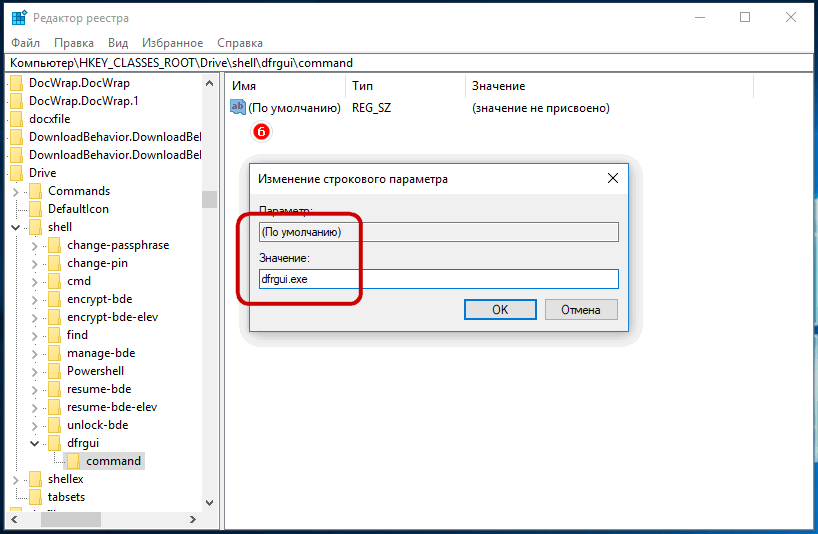Screen dimensions: 818x534
Task: Click the change-passphrase folder icon
Action: 54,245
